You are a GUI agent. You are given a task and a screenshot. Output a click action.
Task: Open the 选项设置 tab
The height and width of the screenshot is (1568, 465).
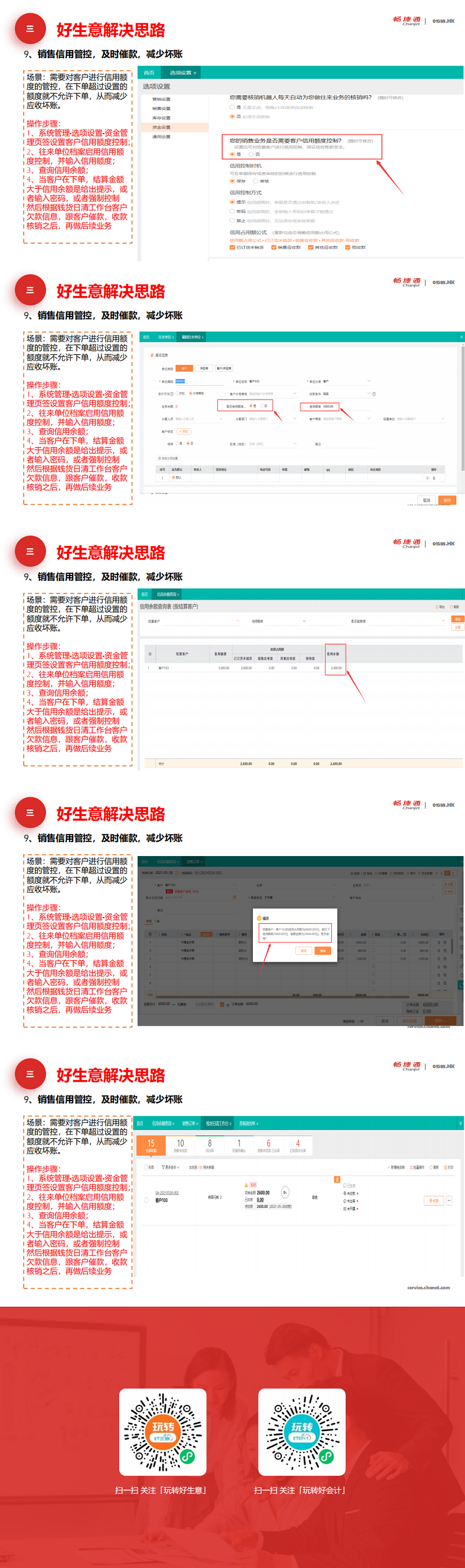(180, 73)
